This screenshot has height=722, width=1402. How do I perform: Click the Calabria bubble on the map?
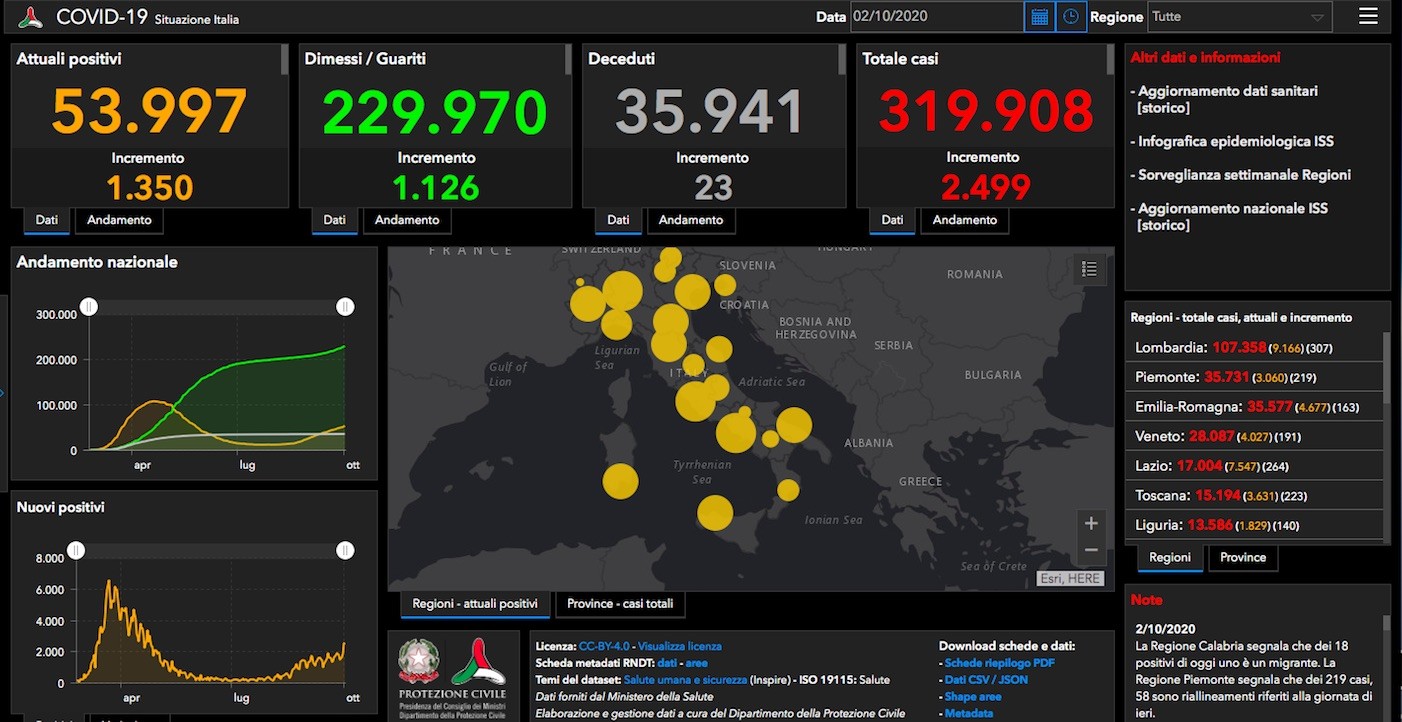[788, 490]
